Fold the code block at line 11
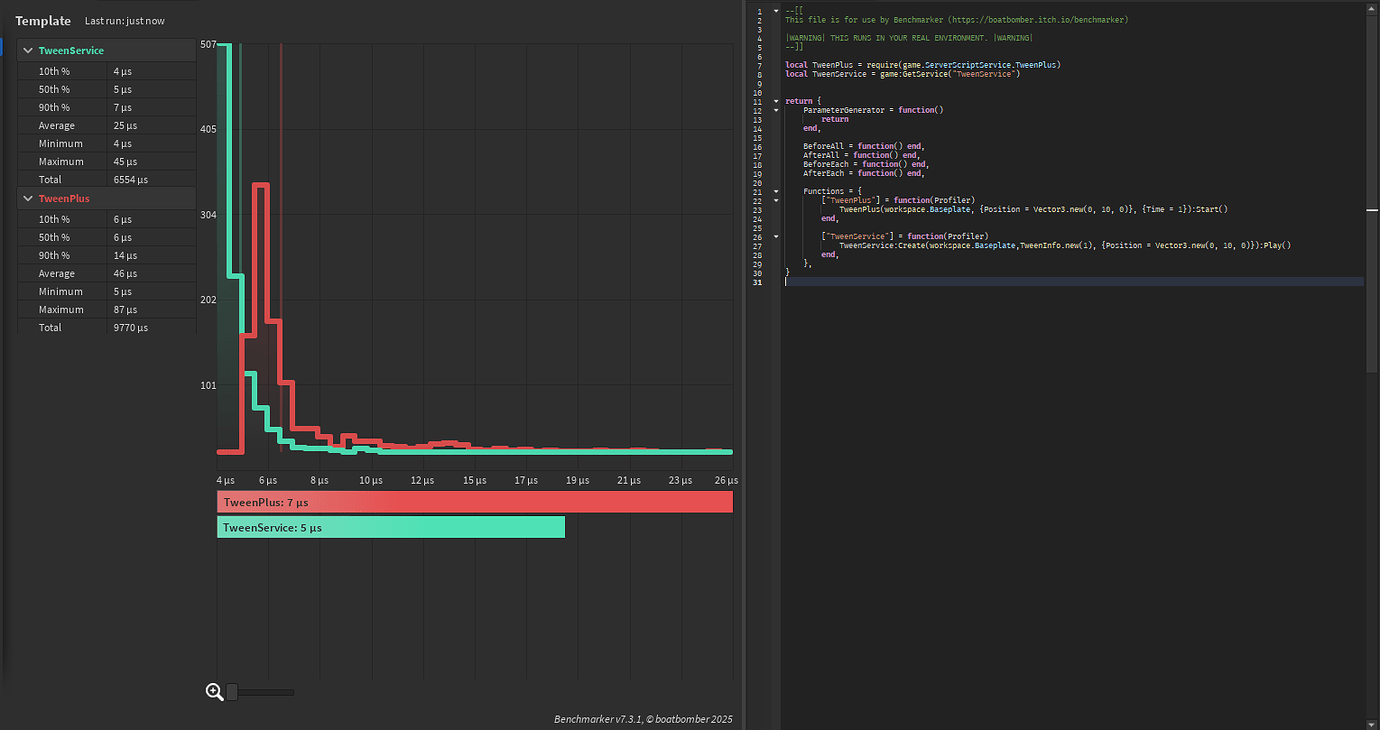Screen dimensions: 1380x730 point(775,101)
